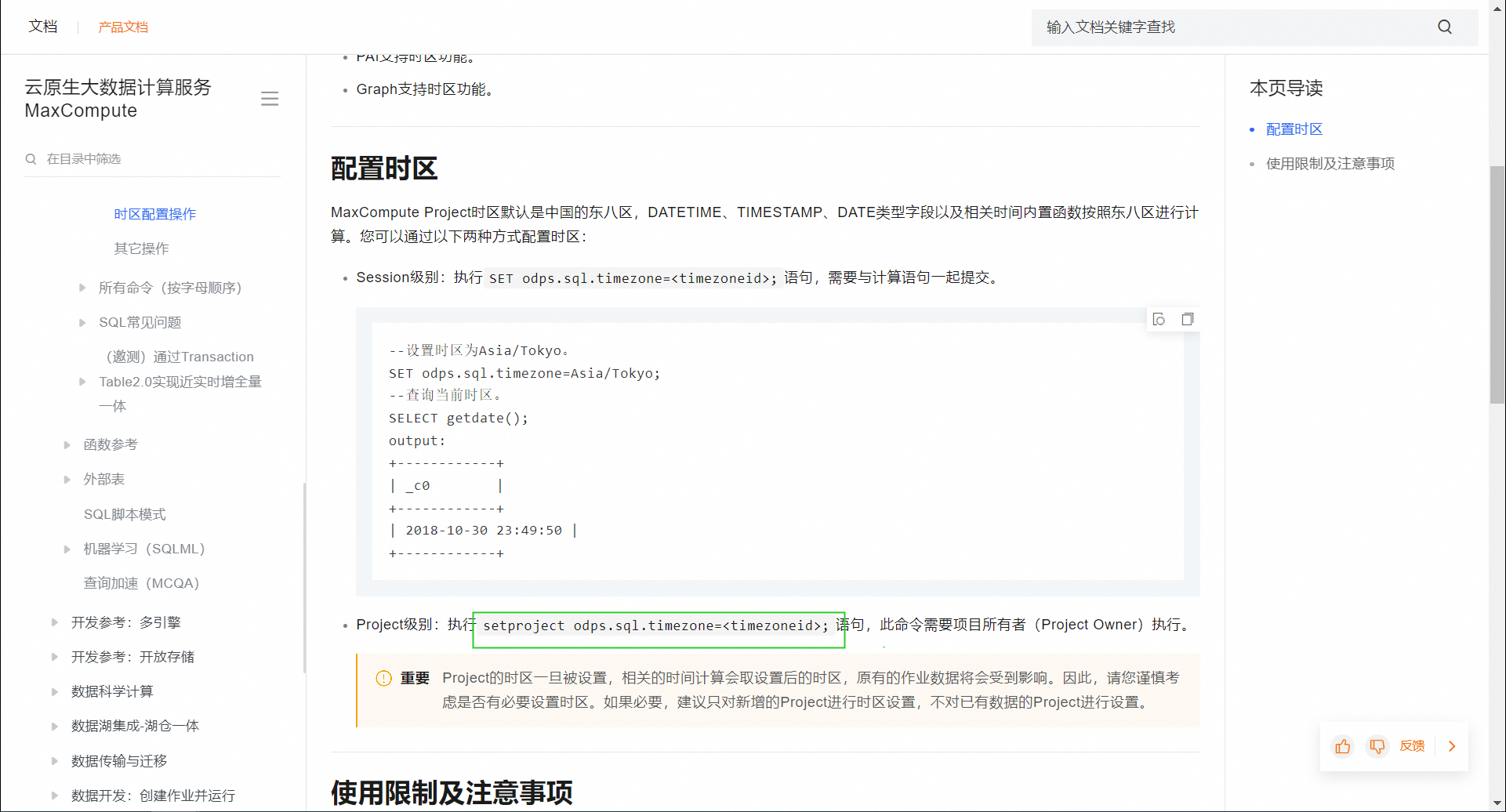Click the 云原生大数据计算服务 MaxCompute title
The height and width of the screenshot is (812, 1506).
[x=118, y=99]
